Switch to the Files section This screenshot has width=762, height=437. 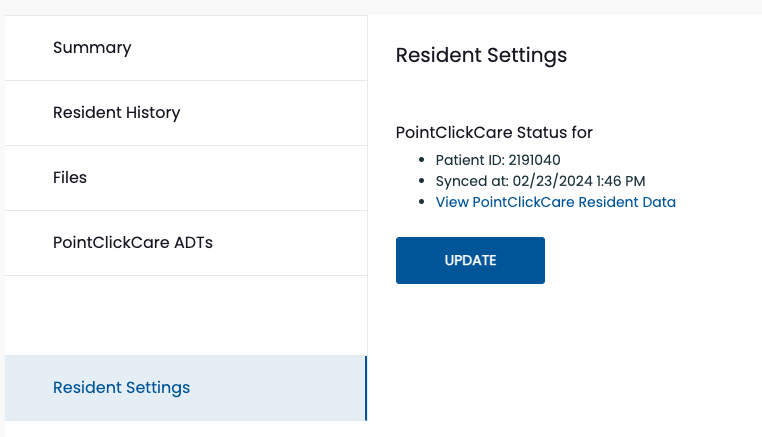click(x=186, y=178)
